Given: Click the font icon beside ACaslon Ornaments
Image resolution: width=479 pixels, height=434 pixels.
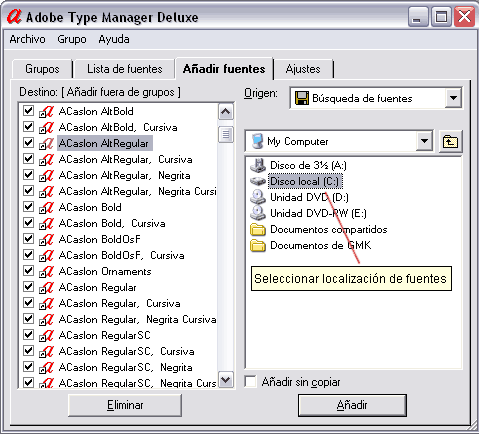Looking at the screenshot, I should [x=46, y=272].
